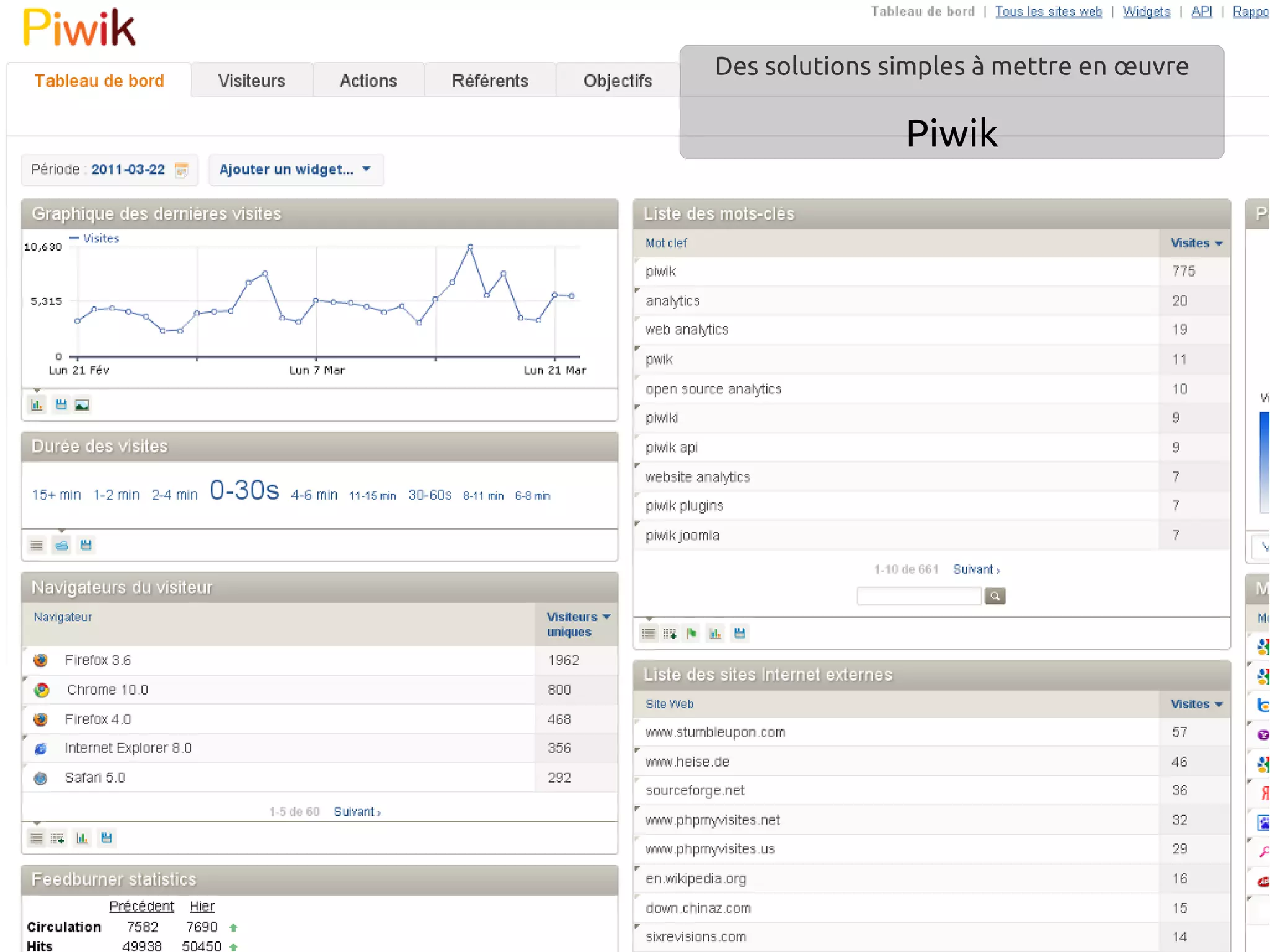Click the Firefox 3.6 browser icon
Viewport: 1270px width, 952px height.
(x=41, y=661)
